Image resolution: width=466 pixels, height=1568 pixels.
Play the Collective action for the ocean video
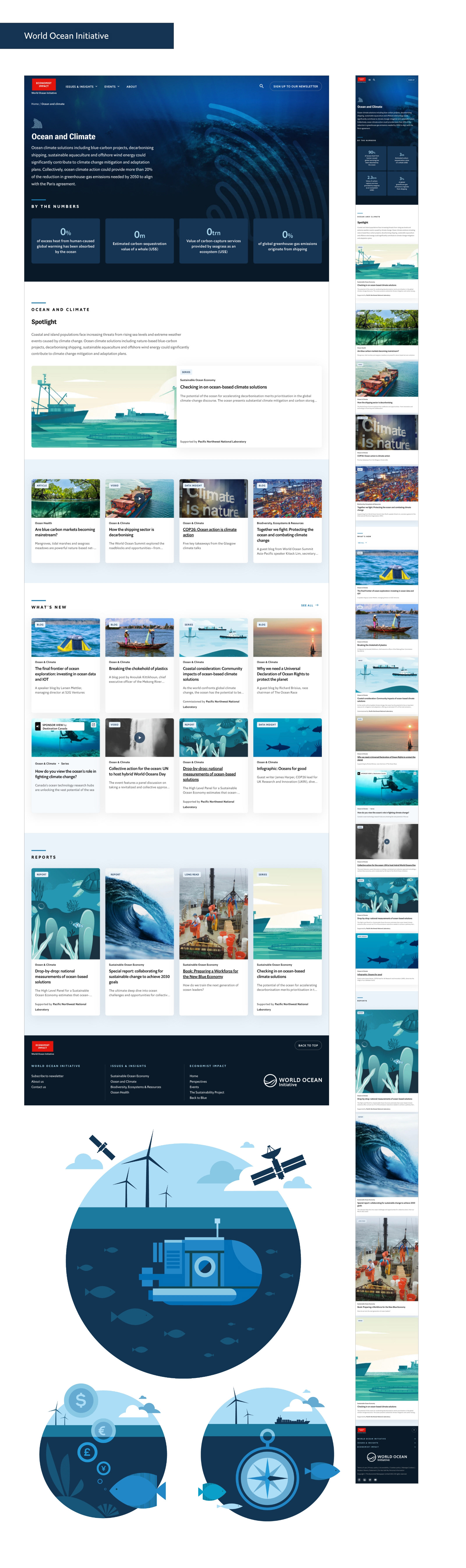[x=139, y=737]
